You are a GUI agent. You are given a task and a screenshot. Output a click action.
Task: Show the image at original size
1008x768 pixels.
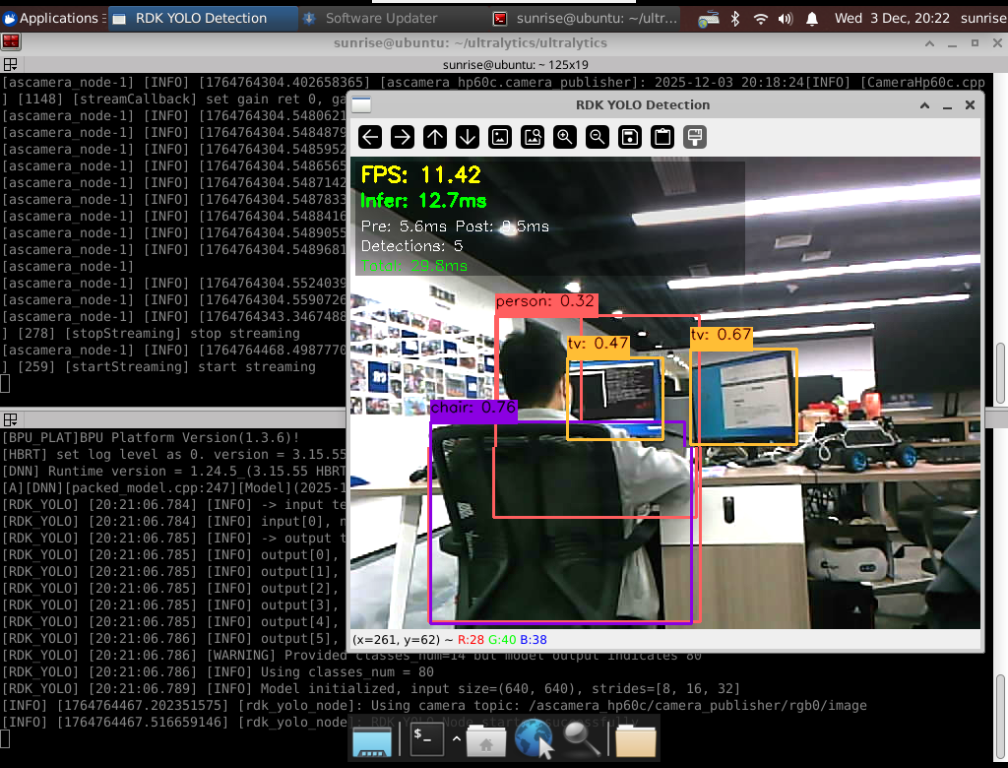point(500,137)
